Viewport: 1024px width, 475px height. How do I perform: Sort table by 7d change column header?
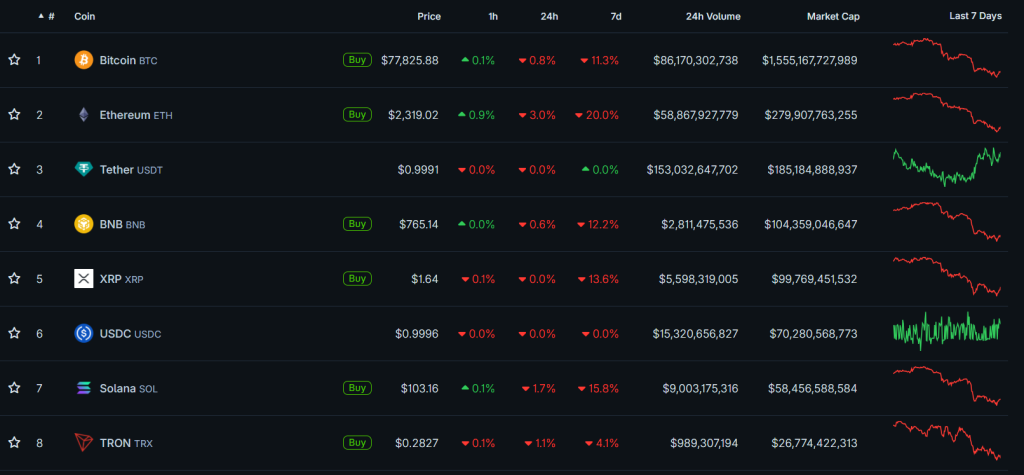pyautogui.click(x=615, y=17)
